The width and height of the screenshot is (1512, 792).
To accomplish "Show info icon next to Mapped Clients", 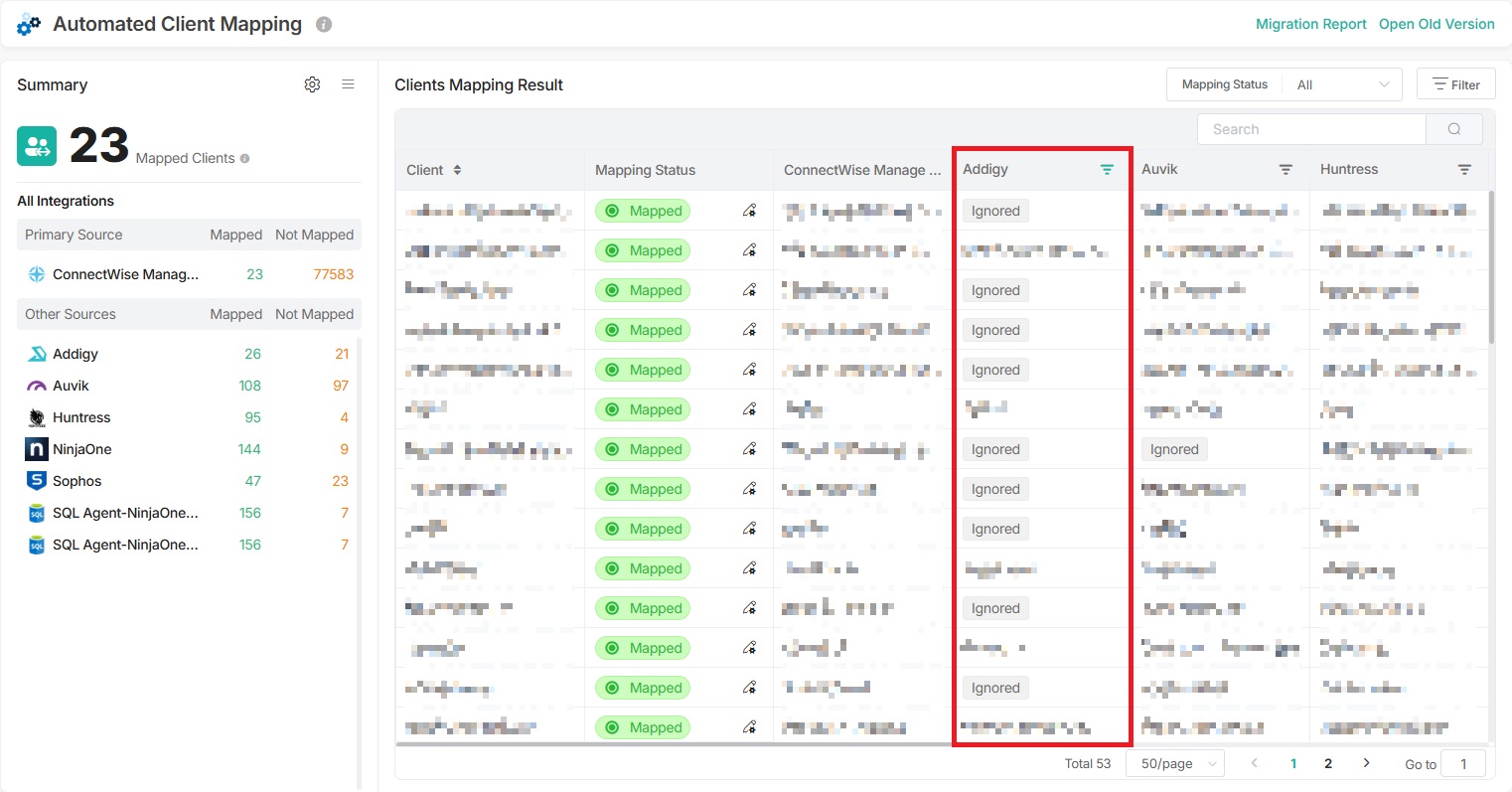I will (x=244, y=158).
